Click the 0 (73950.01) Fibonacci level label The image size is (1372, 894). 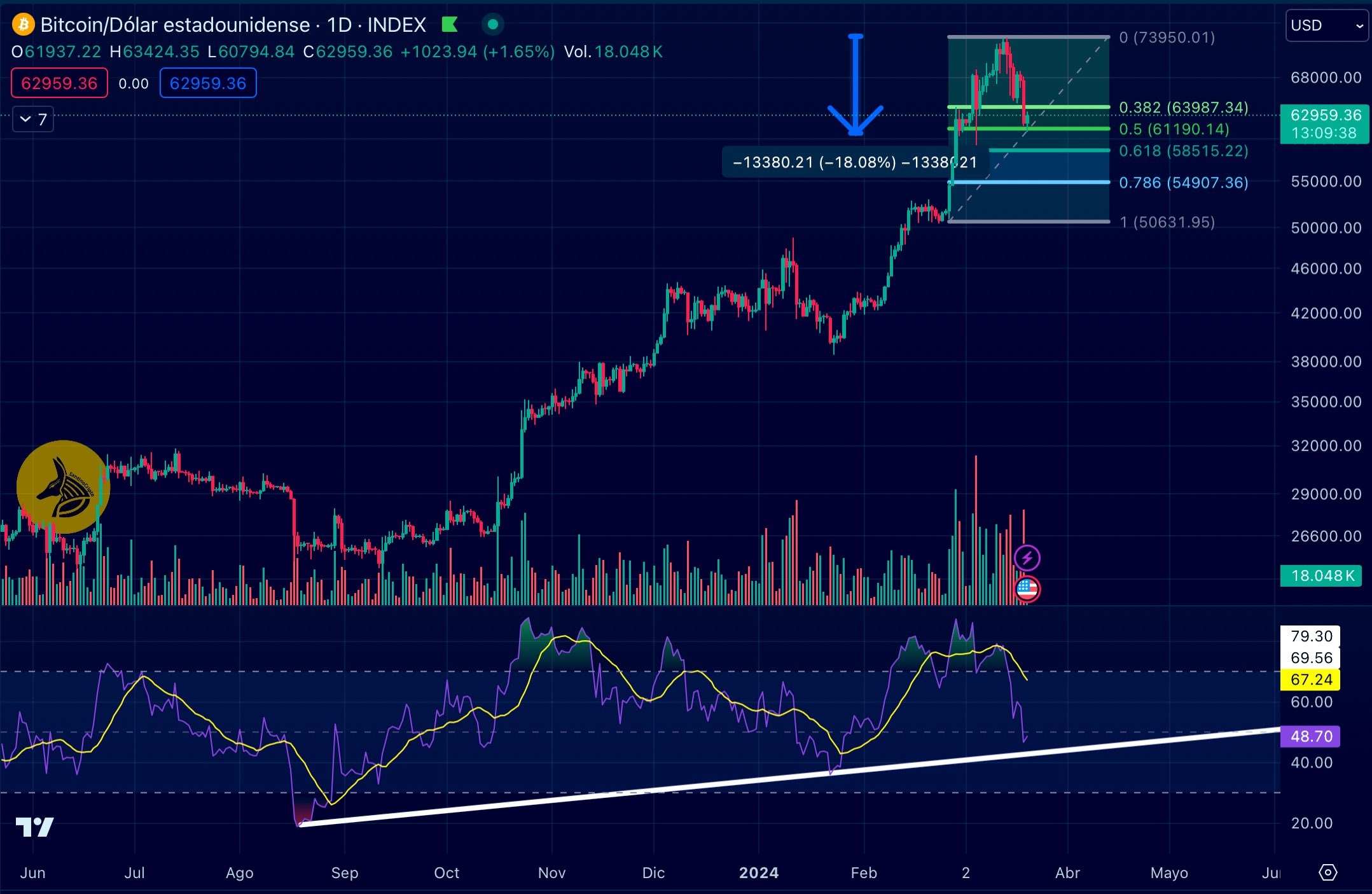point(1167,38)
